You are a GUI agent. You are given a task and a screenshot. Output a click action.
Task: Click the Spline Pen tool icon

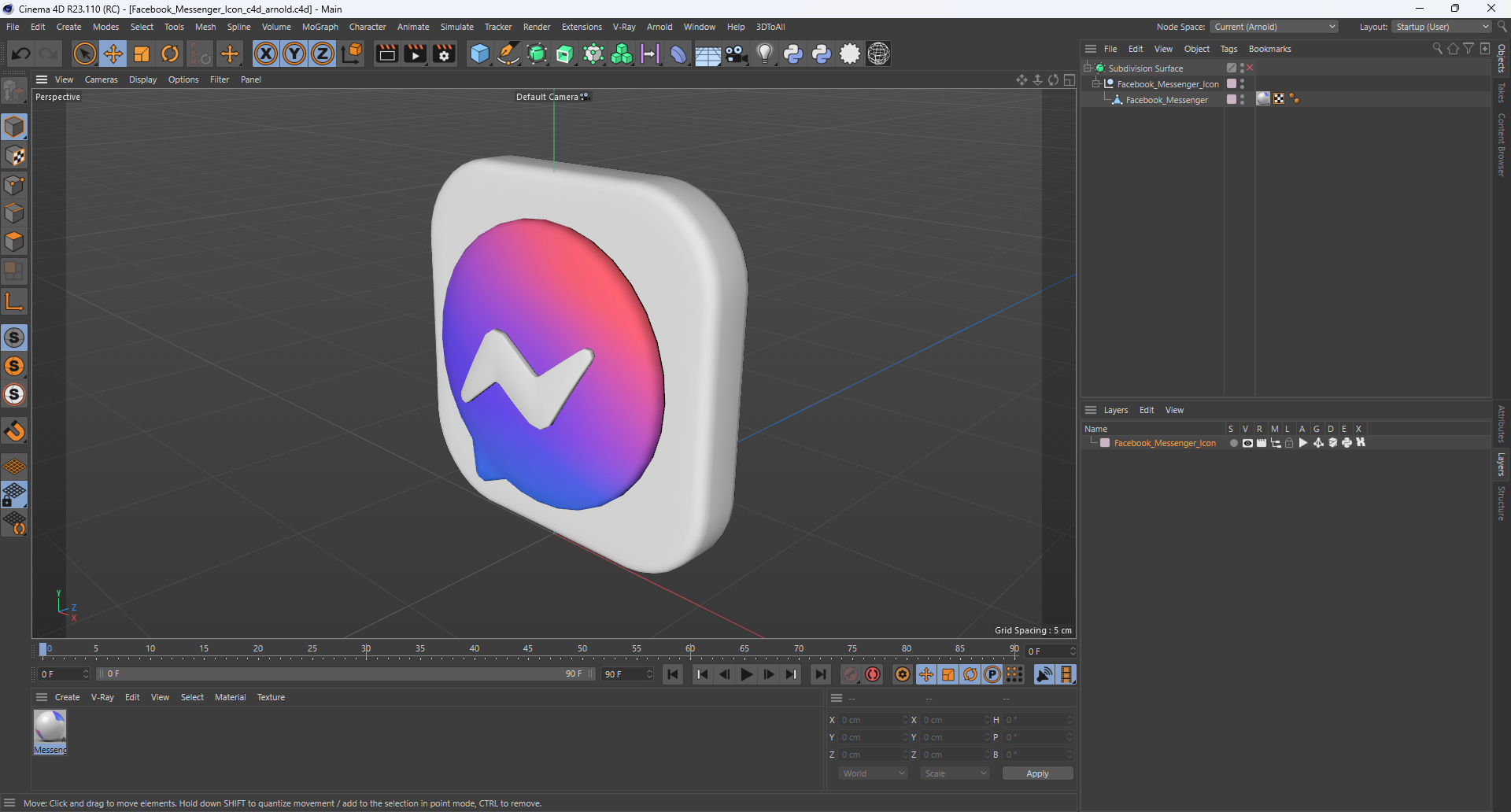508,54
